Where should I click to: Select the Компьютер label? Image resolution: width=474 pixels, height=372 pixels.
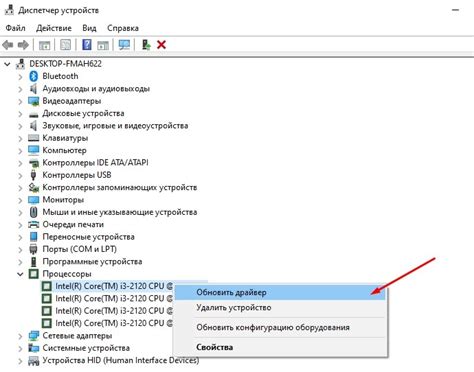(64, 150)
